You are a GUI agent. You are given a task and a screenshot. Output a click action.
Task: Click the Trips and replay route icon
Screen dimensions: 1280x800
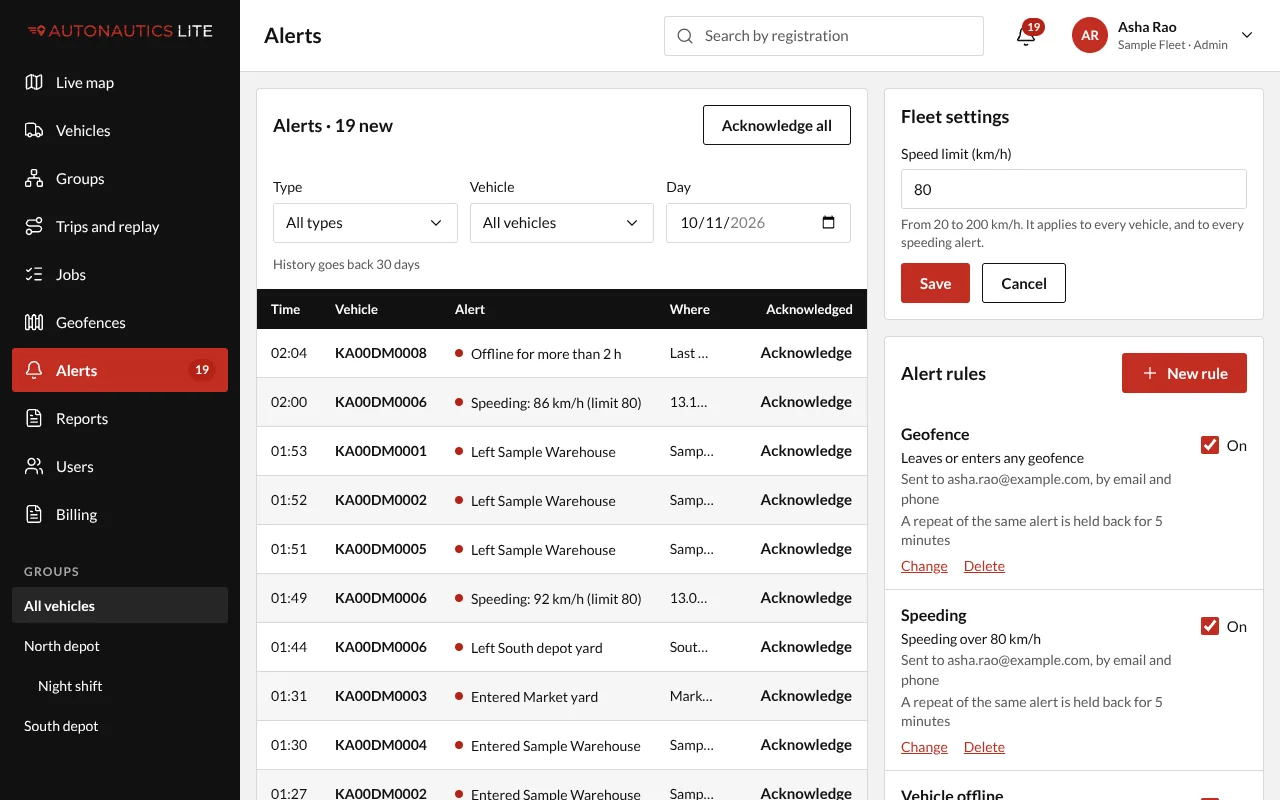[x=34, y=227]
